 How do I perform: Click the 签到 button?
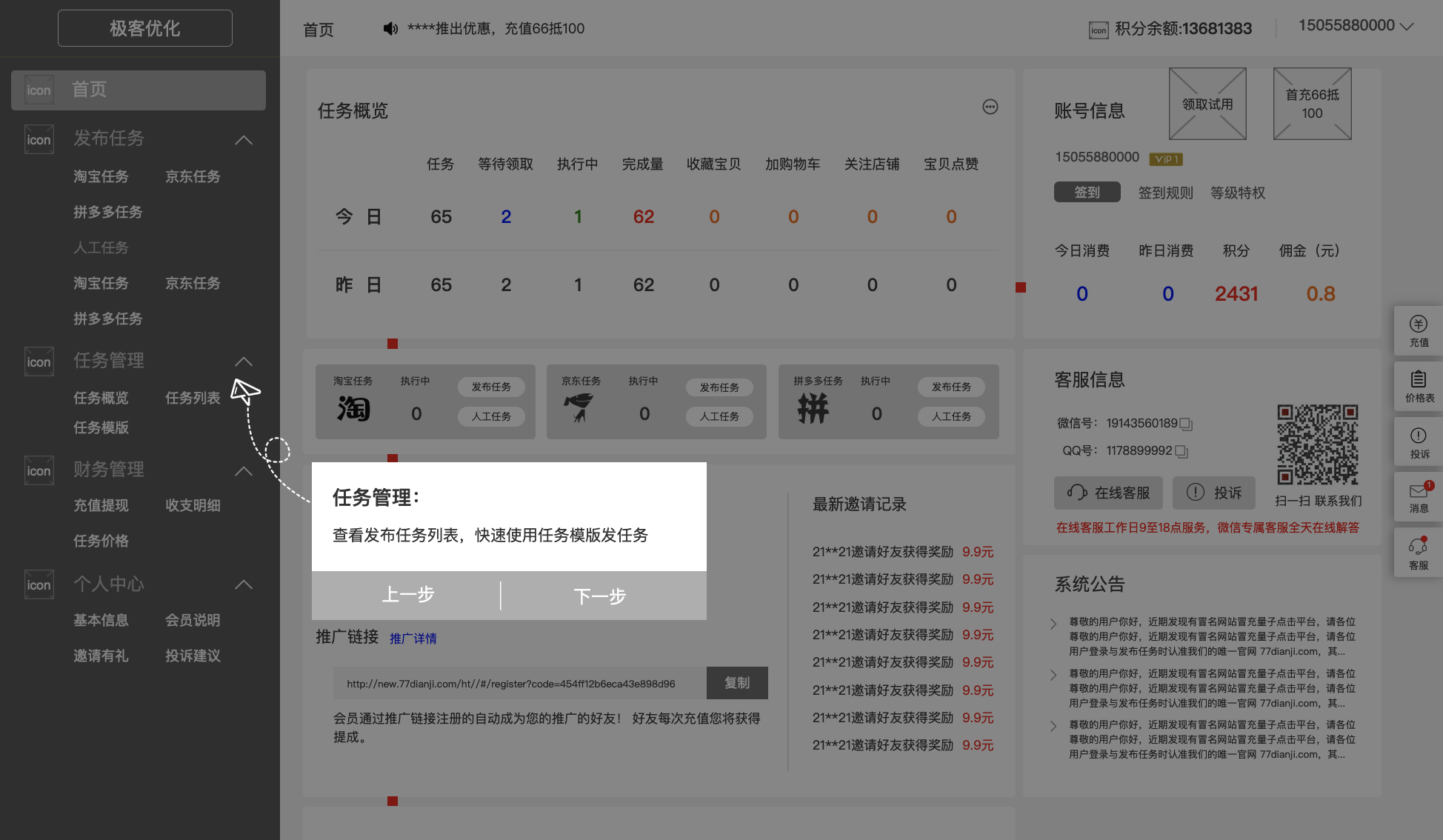1087,193
